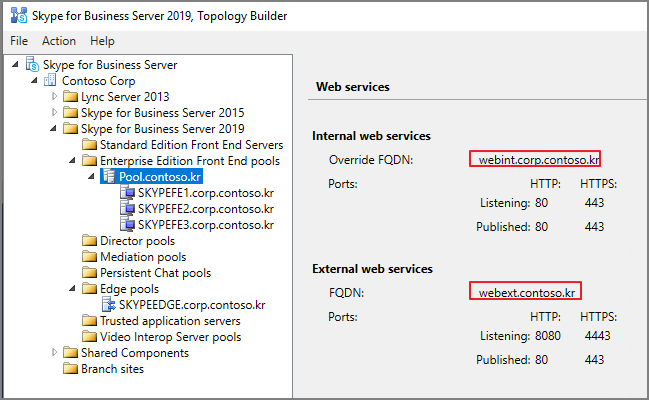Screen dimensions: 649x400
Task: Click the Standard Edition Front End Servers folder icon
Action: pos(89,145)
